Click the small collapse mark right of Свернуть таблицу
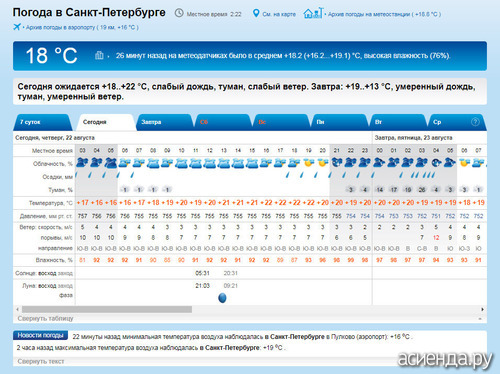Screen dimensions: 500x374 [x=480, y=319]
